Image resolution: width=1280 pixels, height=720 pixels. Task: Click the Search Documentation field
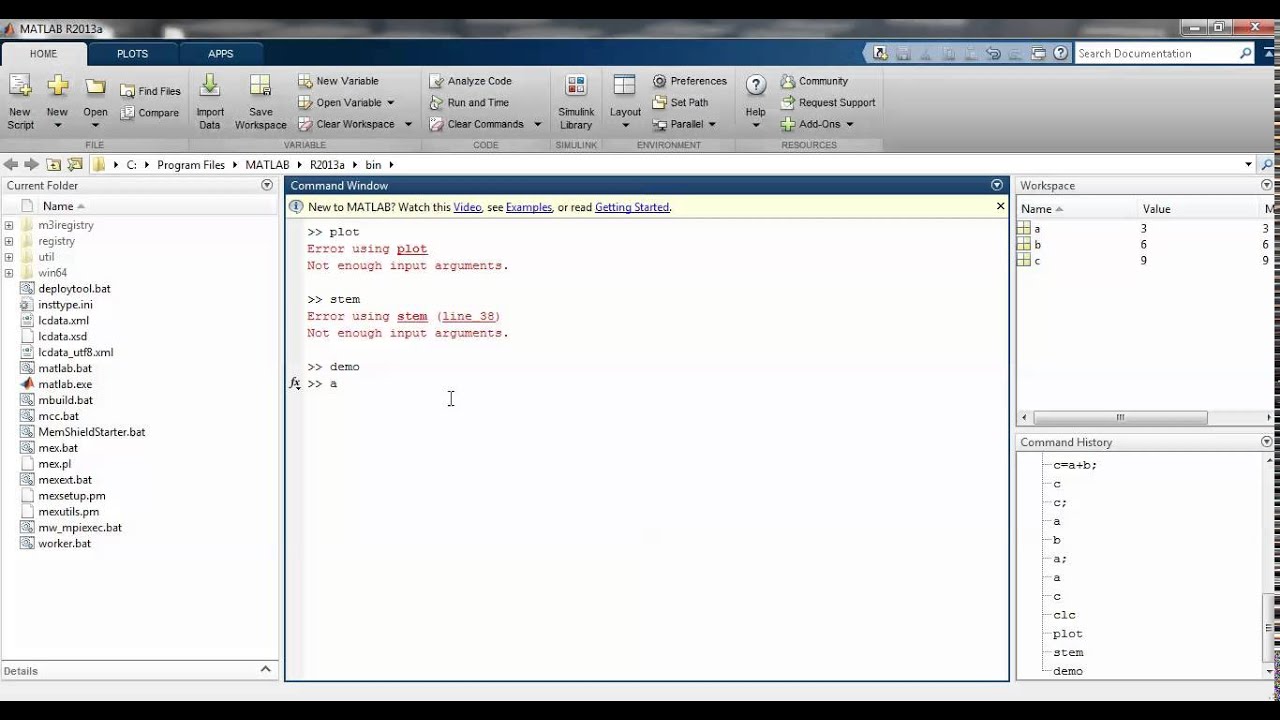click(1157, 54)
